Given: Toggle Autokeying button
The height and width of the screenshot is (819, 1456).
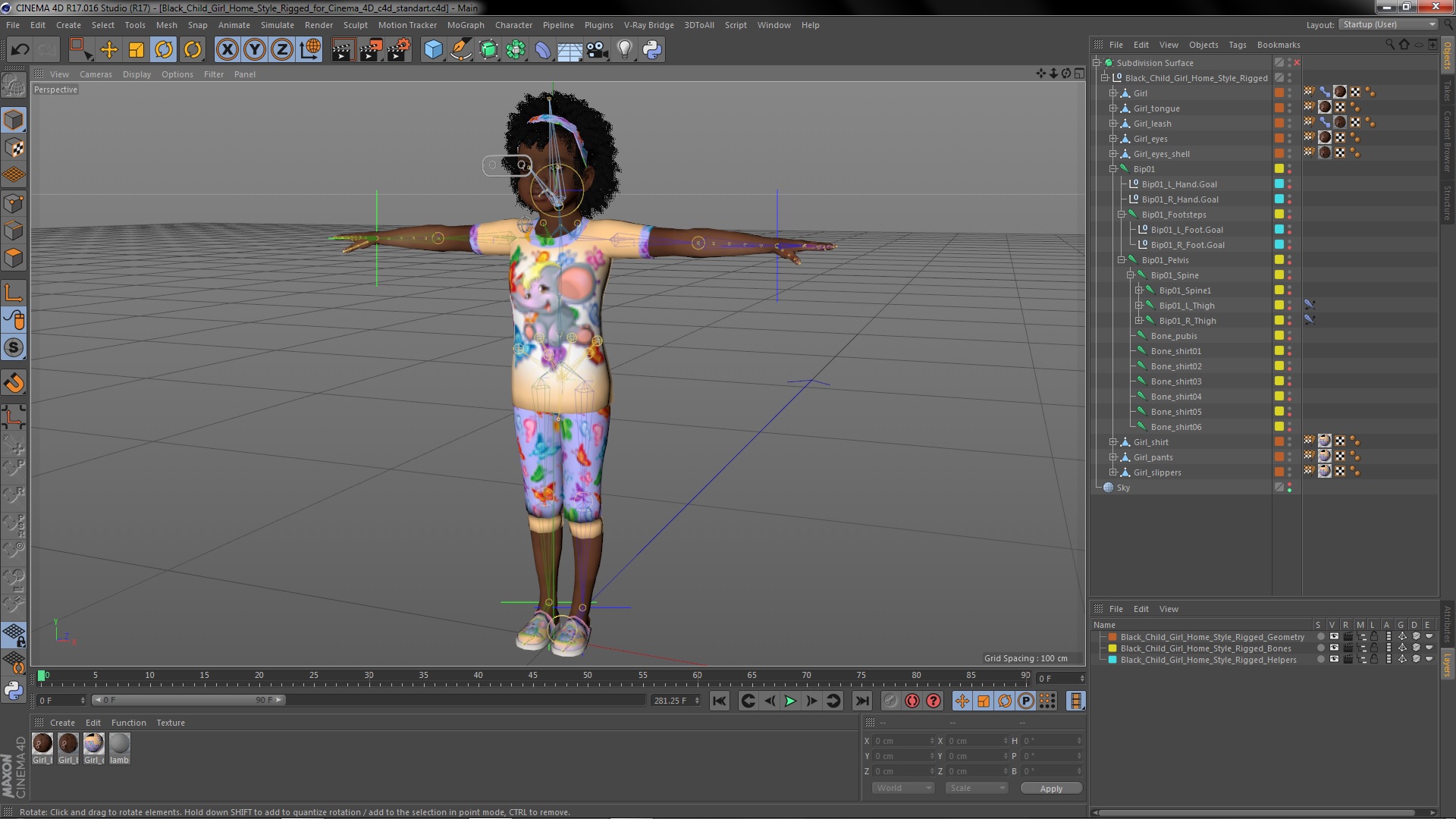Looking at the screenshot, I should 912,701.
